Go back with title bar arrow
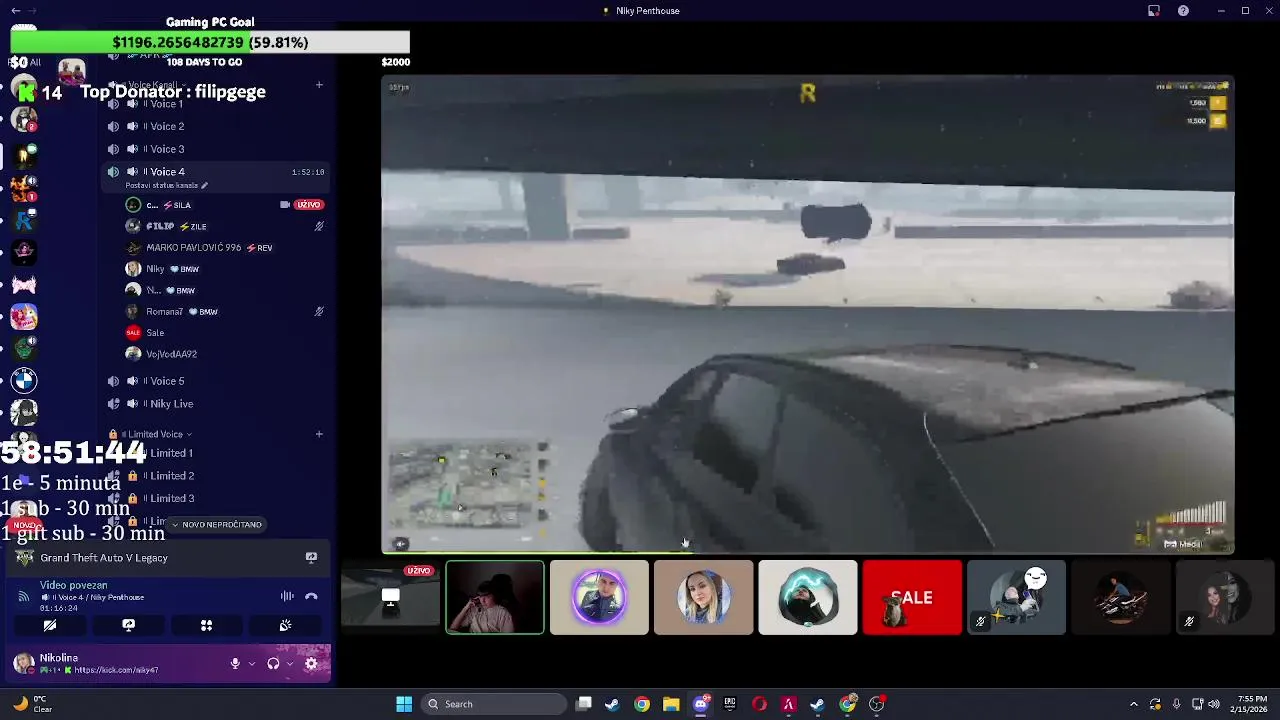Viewport: 1280px width, 720px height. tap(15, 10)
